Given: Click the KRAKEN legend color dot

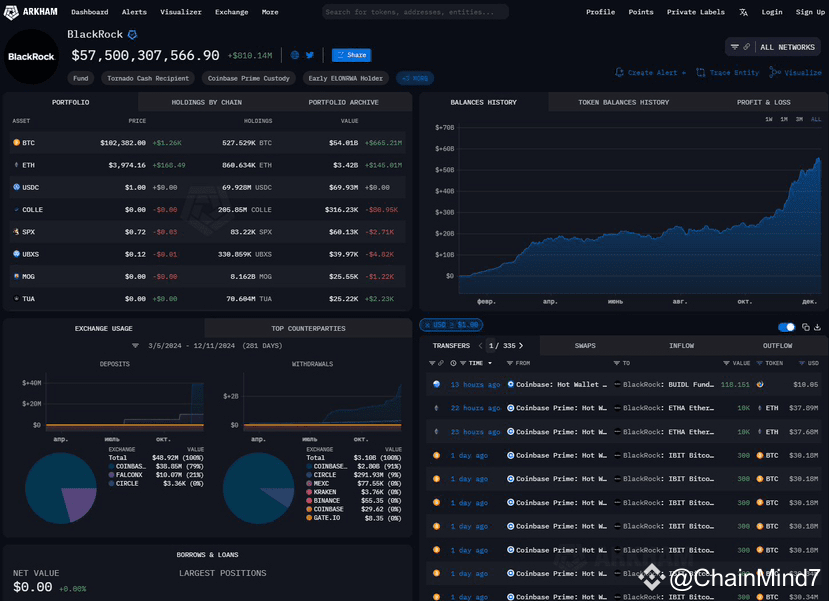Looking at the screenshot, I should (x=309, y=492).
